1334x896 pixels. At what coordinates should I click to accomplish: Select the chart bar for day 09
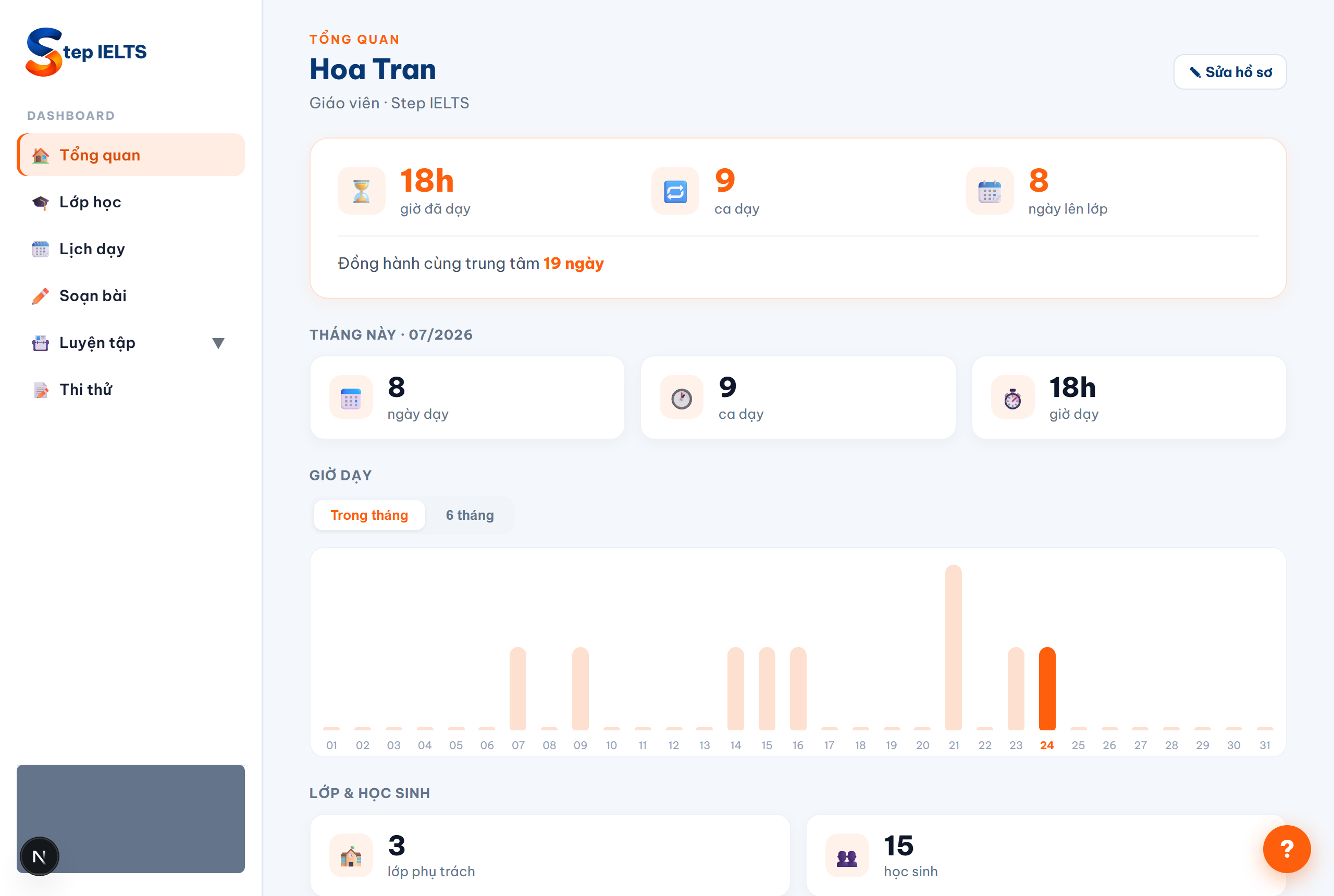tap(580, 688)
